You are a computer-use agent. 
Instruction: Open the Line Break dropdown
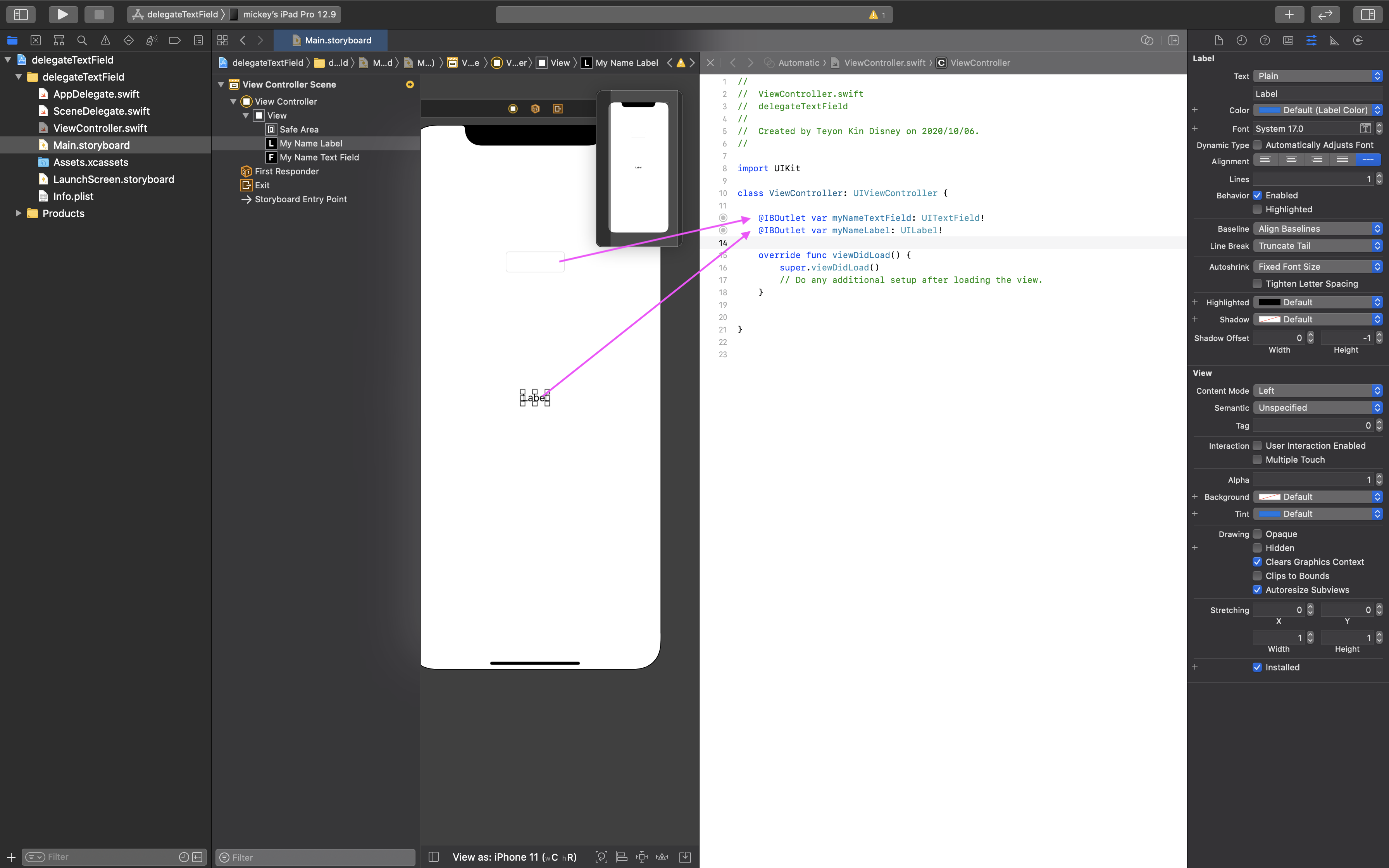[1317, 246]
